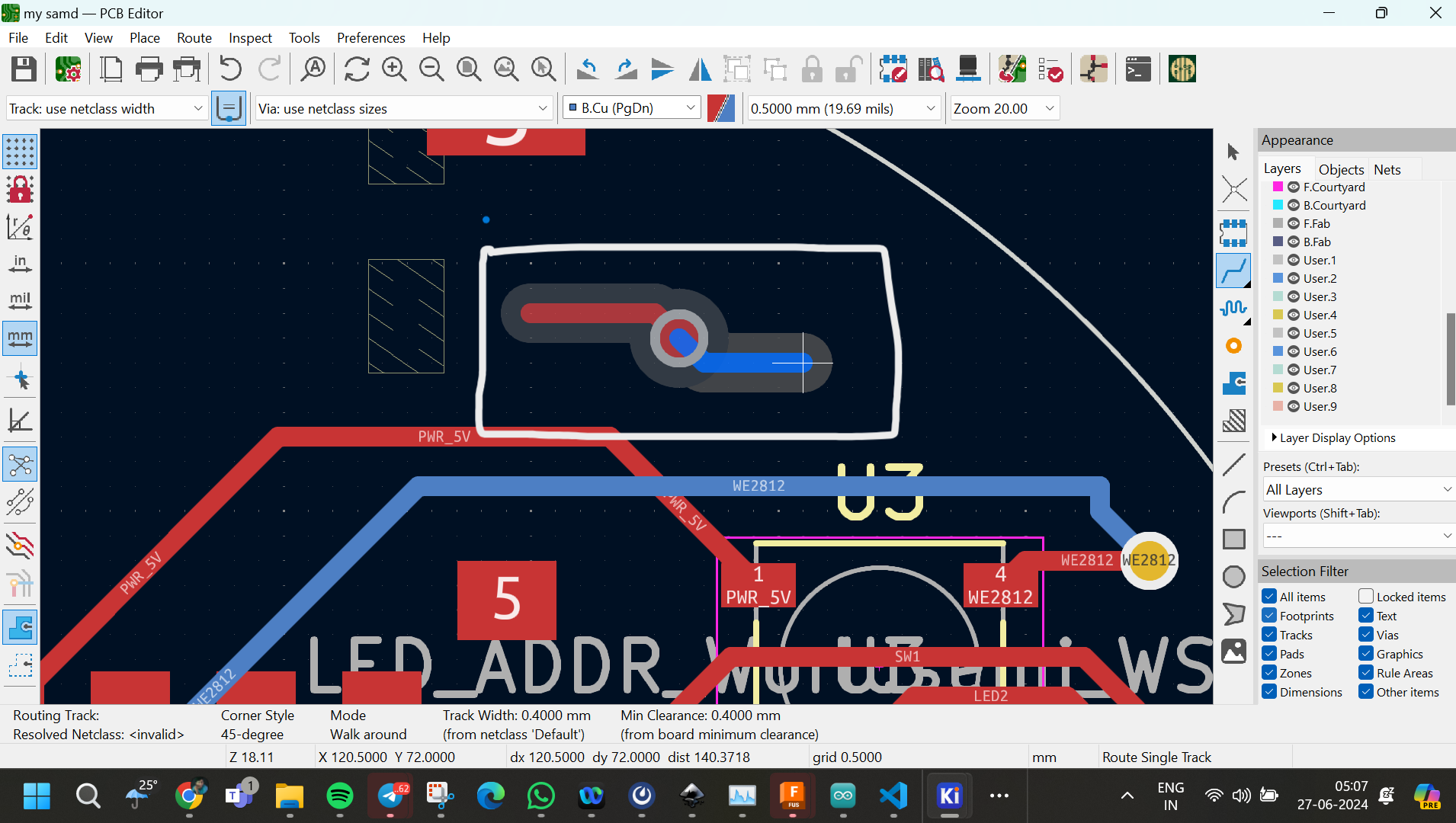Open grid size 0.5000 mm dropdown
The width and height of the screenshot is (1456, 823).
pyautogui.click(x=843, y=108)
